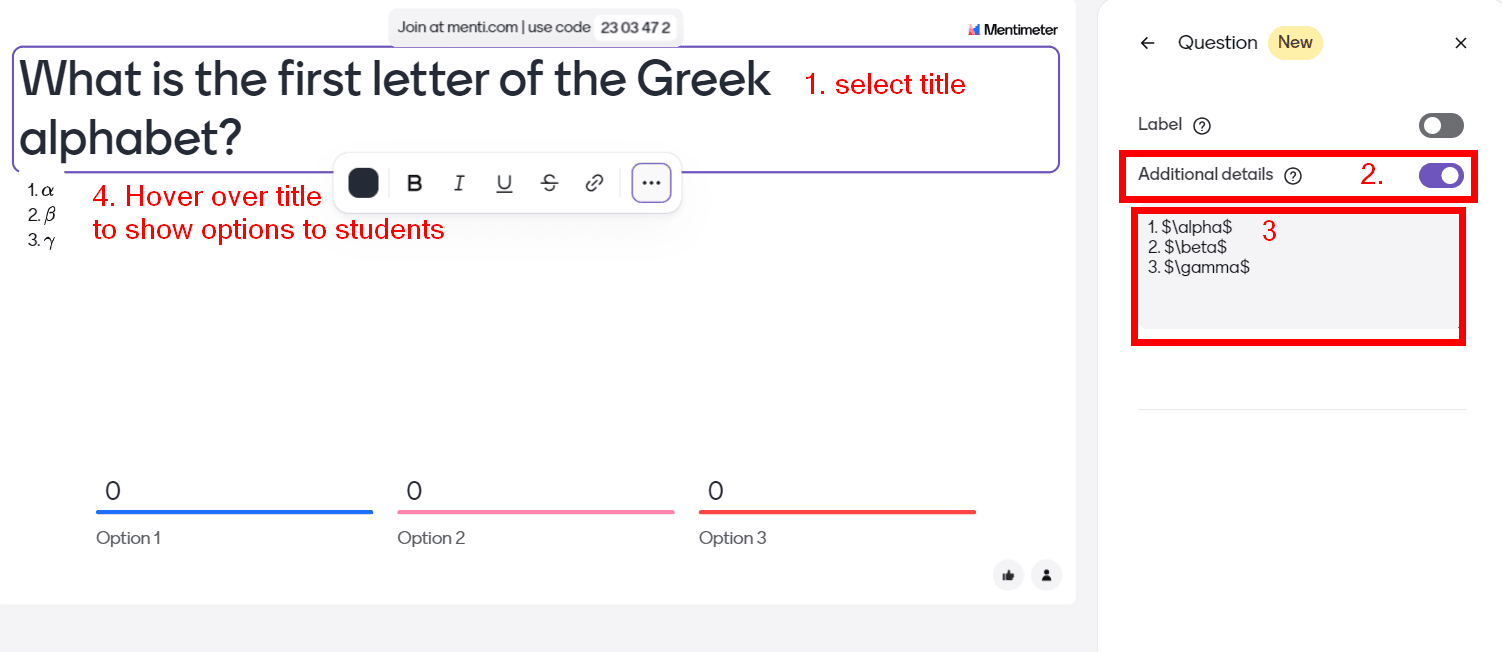
Task: Enable the Label toggle
Action: click(1441, 125)
